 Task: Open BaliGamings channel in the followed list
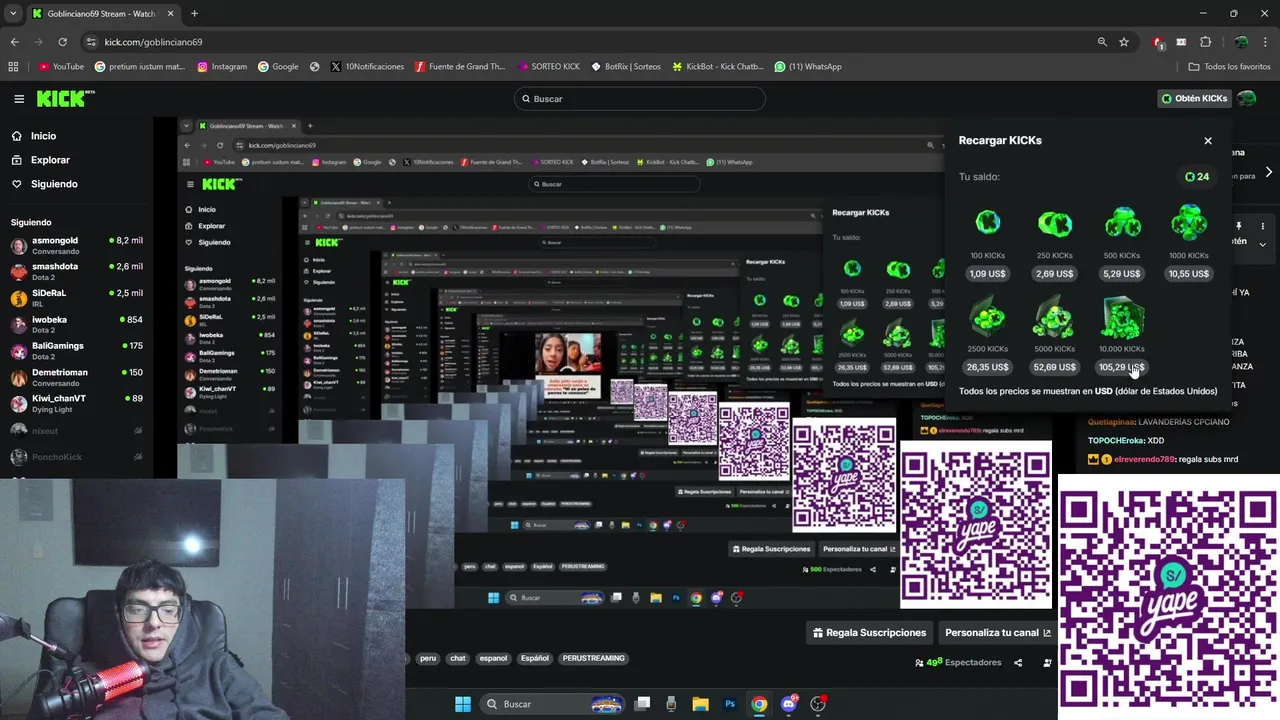click(x=76, y=351)
